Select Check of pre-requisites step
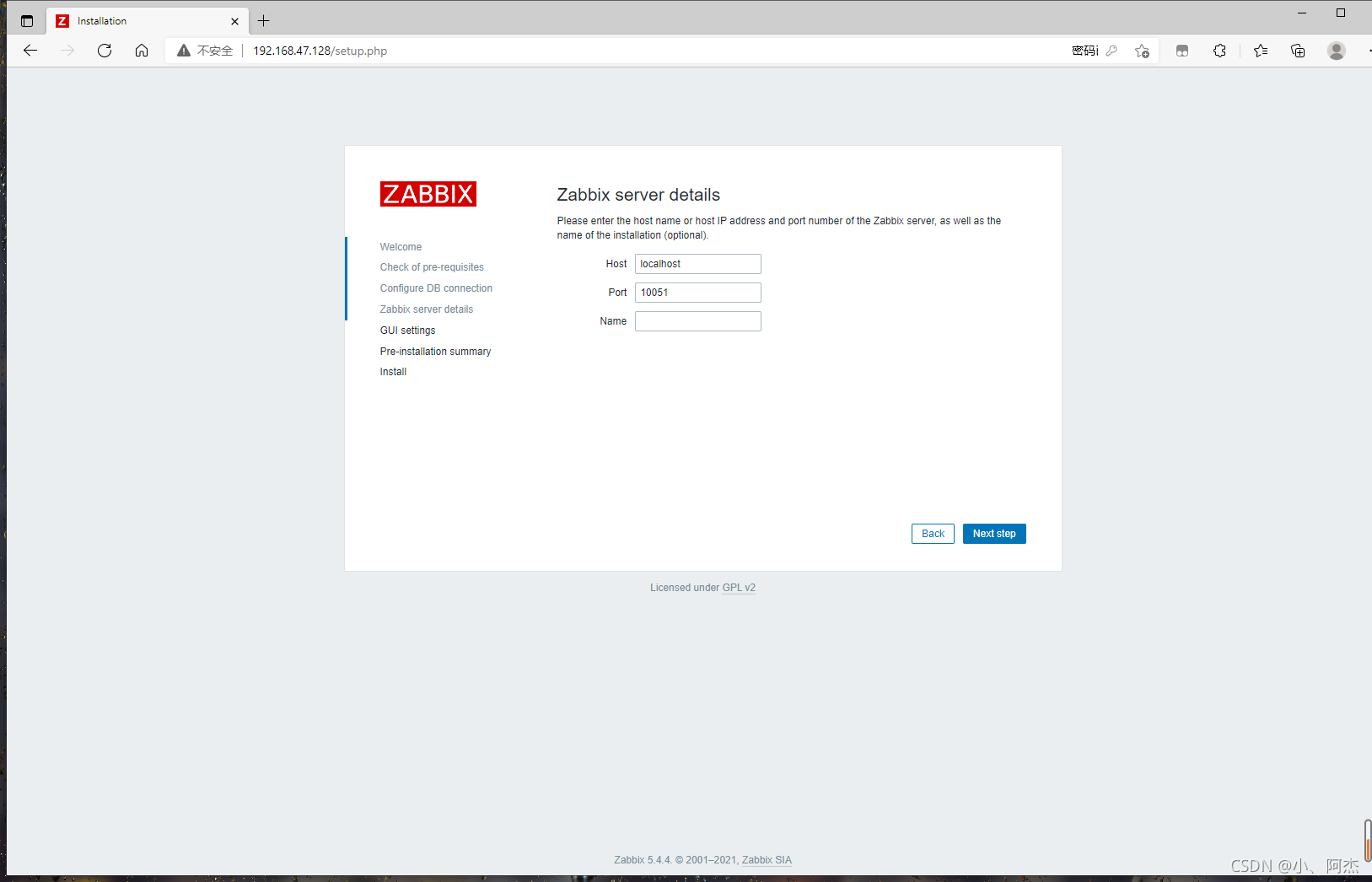 click(432, 267)
